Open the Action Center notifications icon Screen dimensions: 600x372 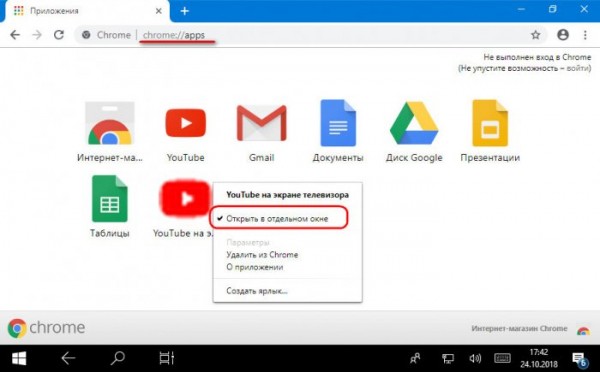[x=579, y=359]
